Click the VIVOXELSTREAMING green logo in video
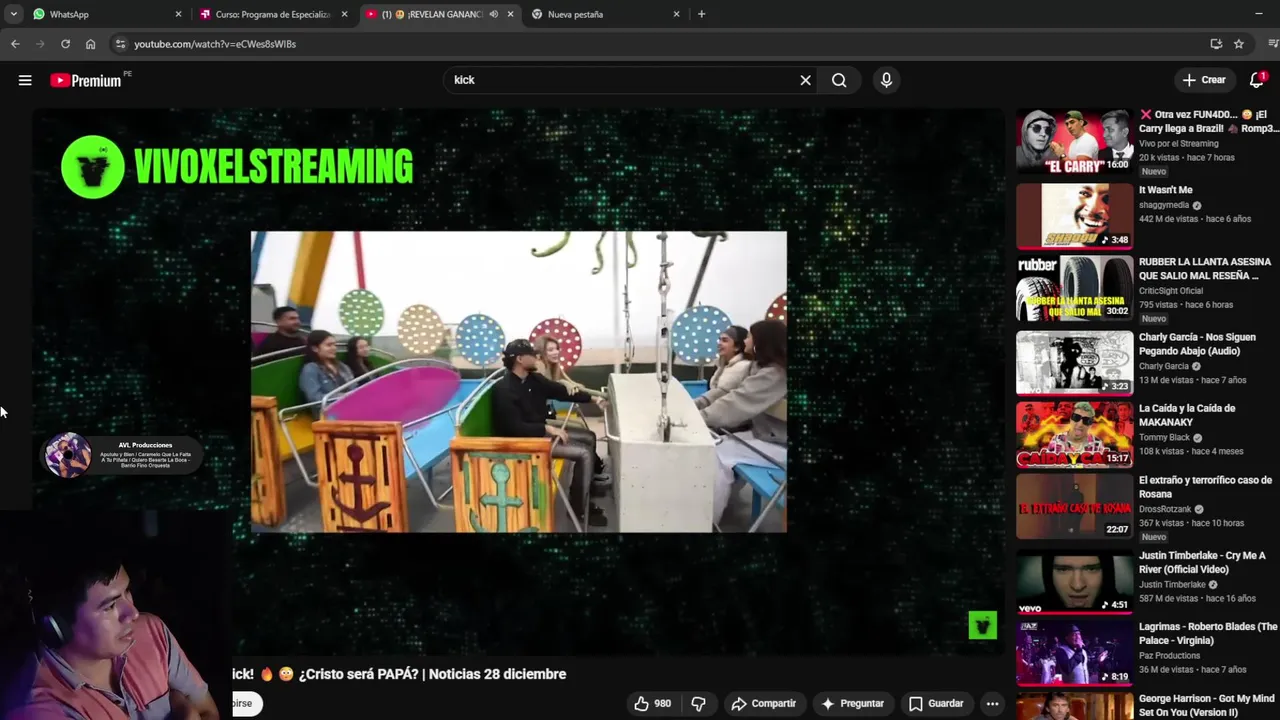Viewport: 1280px width, 720px height. (237, 167)
